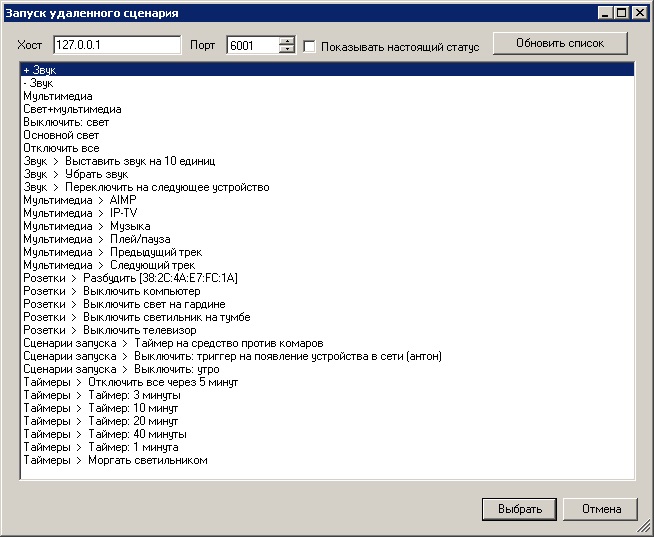This screenshot has width=654, height=537.
Task: Select 'Звук > Убрать звук' row
Action: (327, 174)
